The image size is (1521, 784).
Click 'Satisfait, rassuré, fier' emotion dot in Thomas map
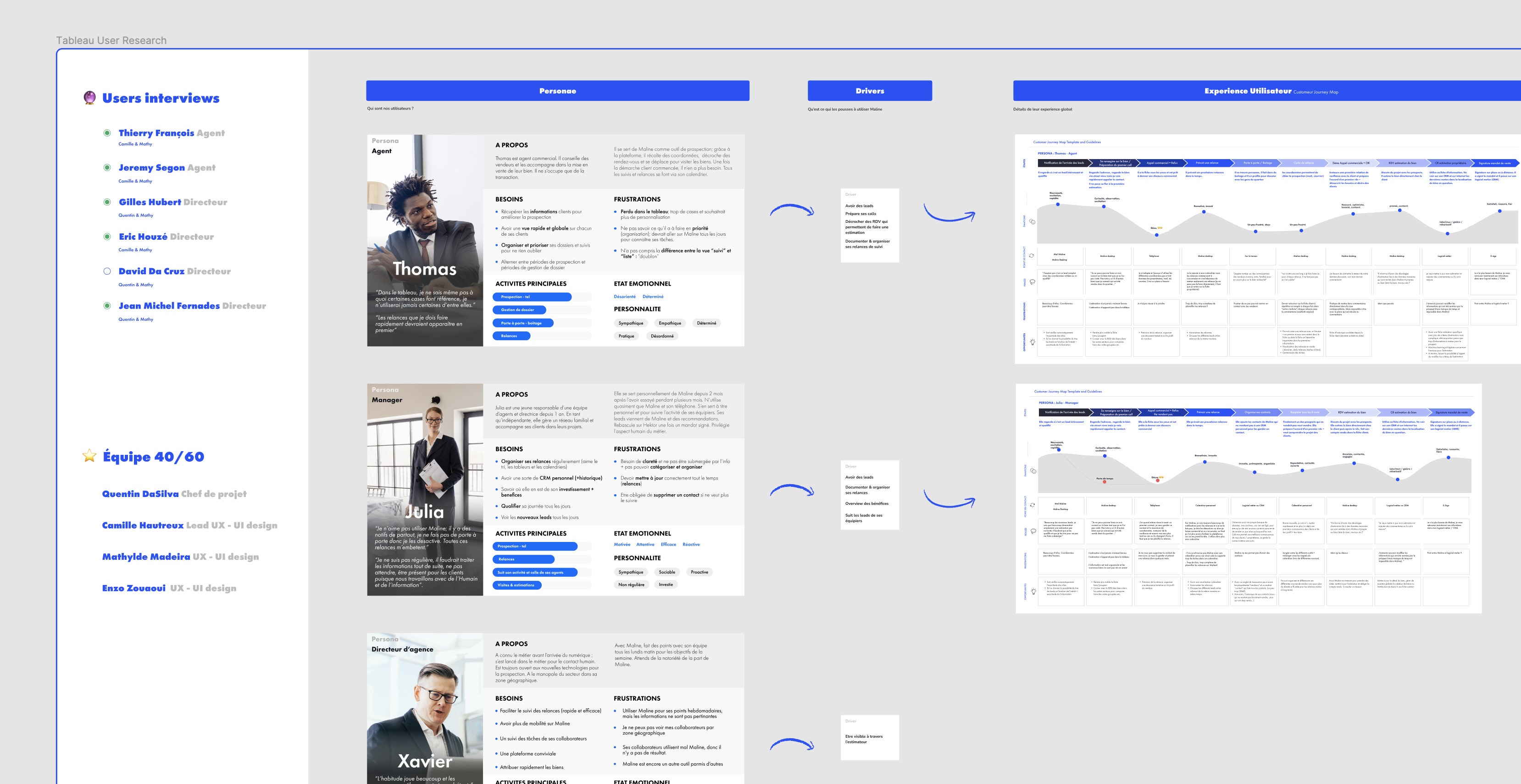click(1499, 211)
